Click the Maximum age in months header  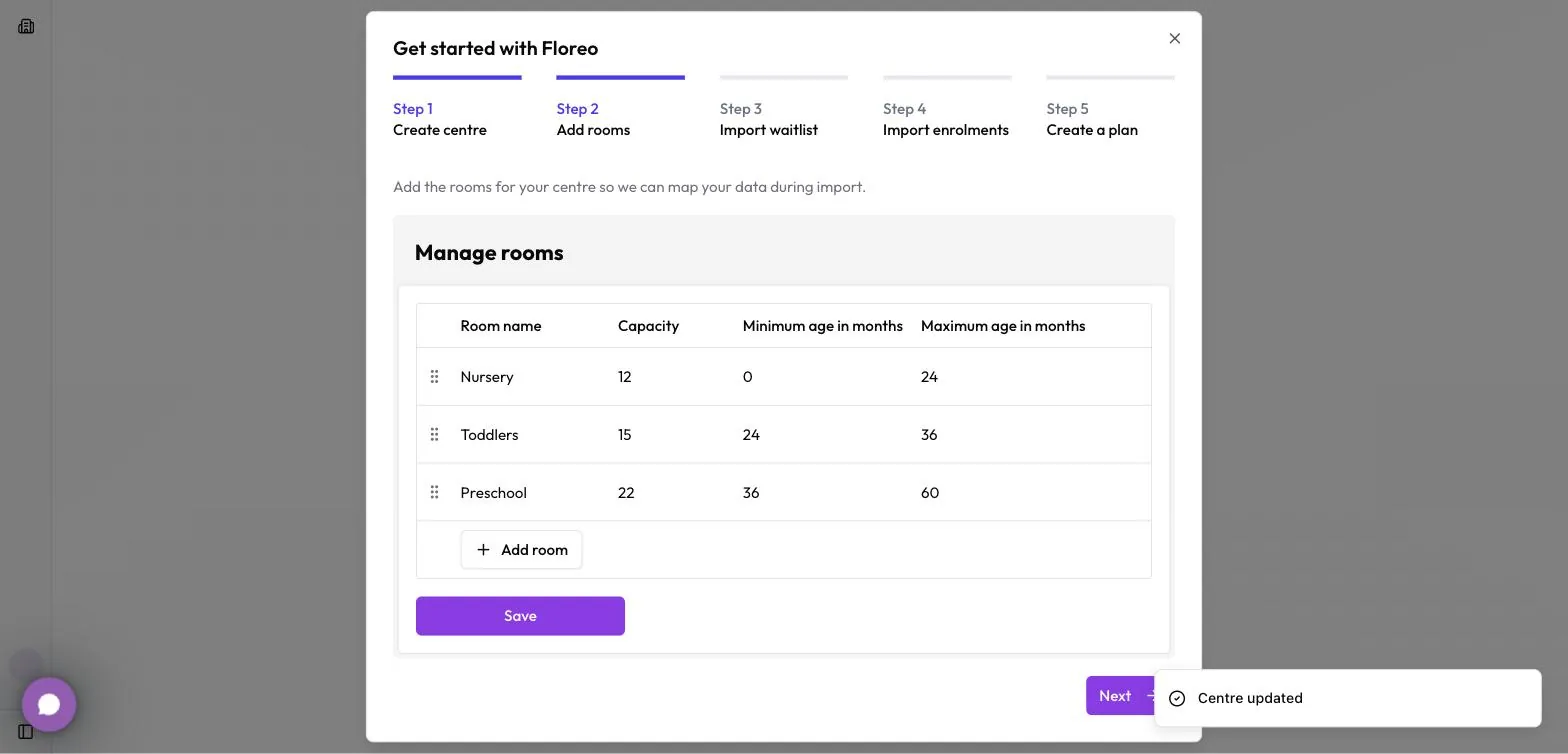tap(1003, 326)
